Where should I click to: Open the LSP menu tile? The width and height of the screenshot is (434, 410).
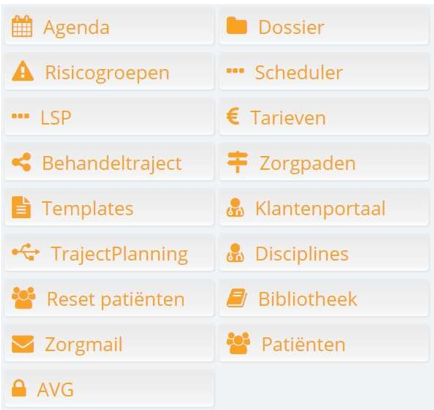(x=109, y=117)
